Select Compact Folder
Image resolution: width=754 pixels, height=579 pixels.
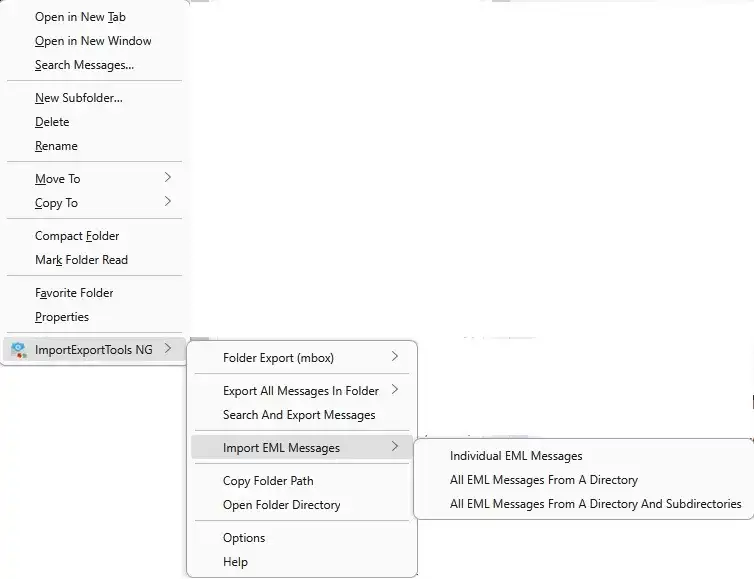(94, 236)
